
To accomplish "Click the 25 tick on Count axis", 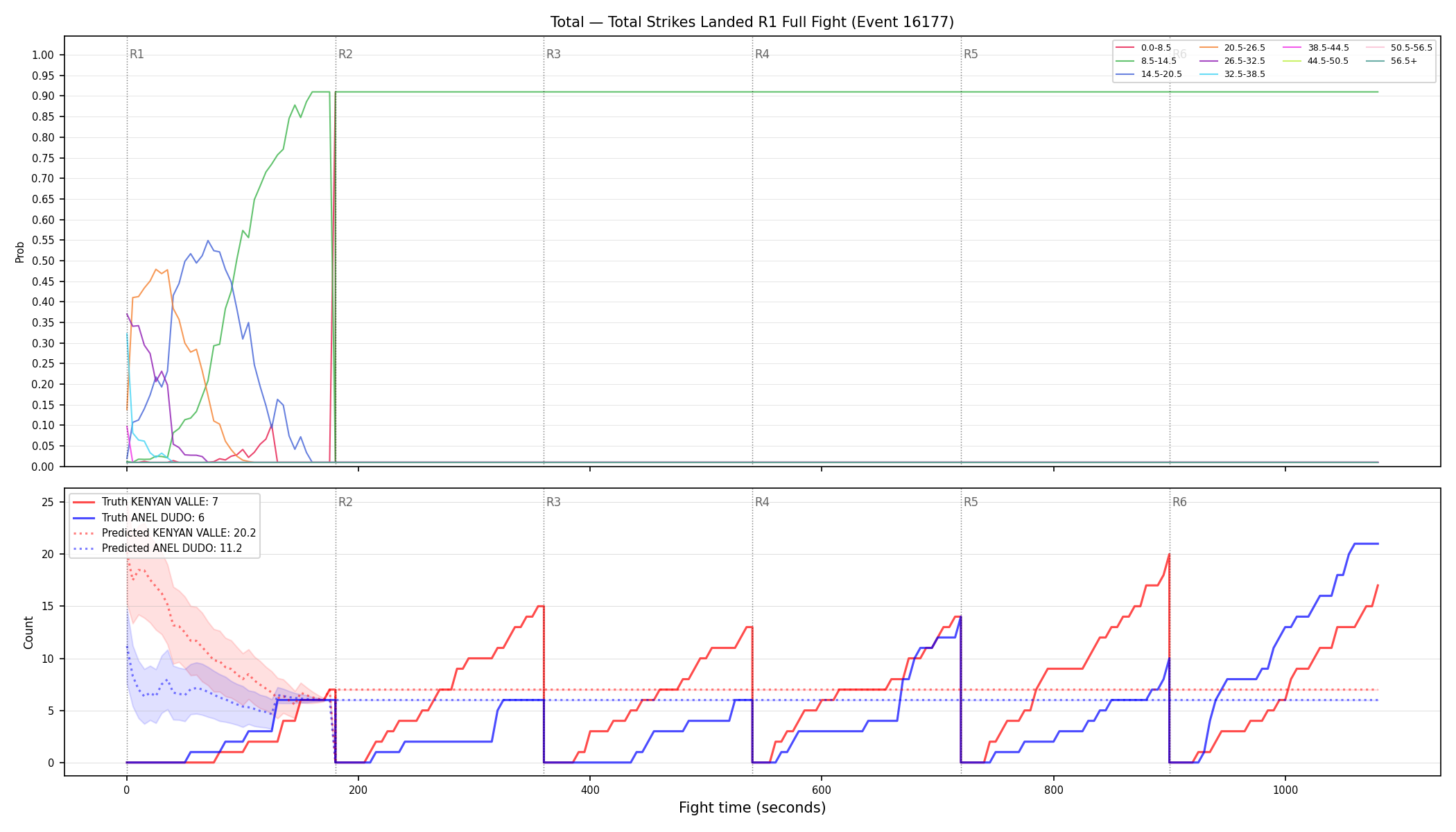I will coord(48,502).
